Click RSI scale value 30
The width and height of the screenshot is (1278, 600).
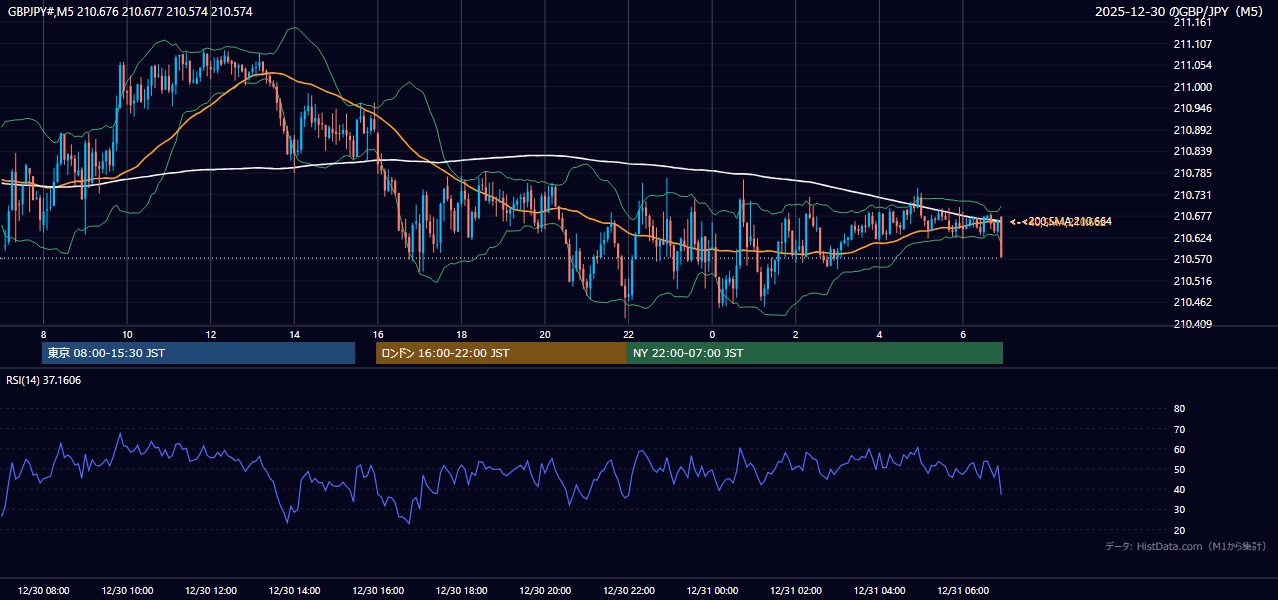(1179, 509)
